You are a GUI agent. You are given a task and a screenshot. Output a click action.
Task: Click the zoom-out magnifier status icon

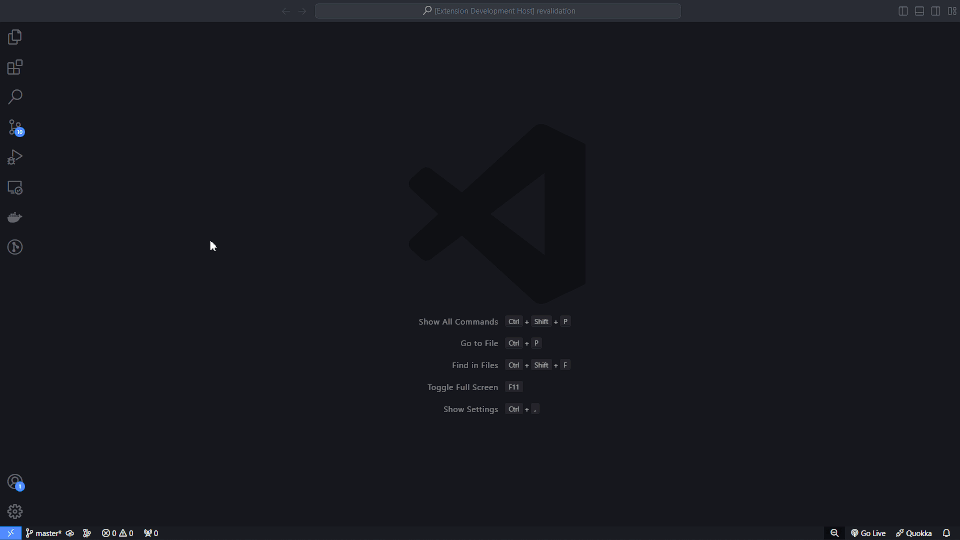tap(834, 533)
